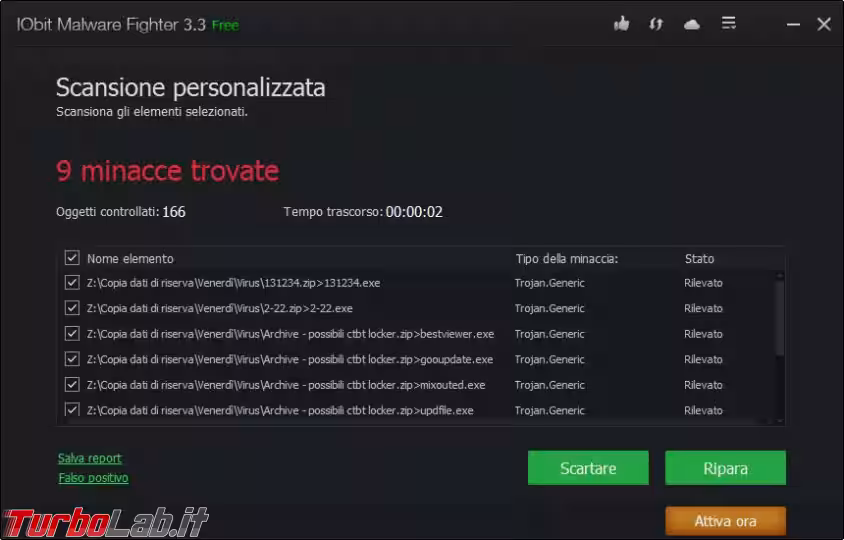Toggle the bestviewer.exe threat checkbox
The image size is (844, 540).
click(72, 334)
